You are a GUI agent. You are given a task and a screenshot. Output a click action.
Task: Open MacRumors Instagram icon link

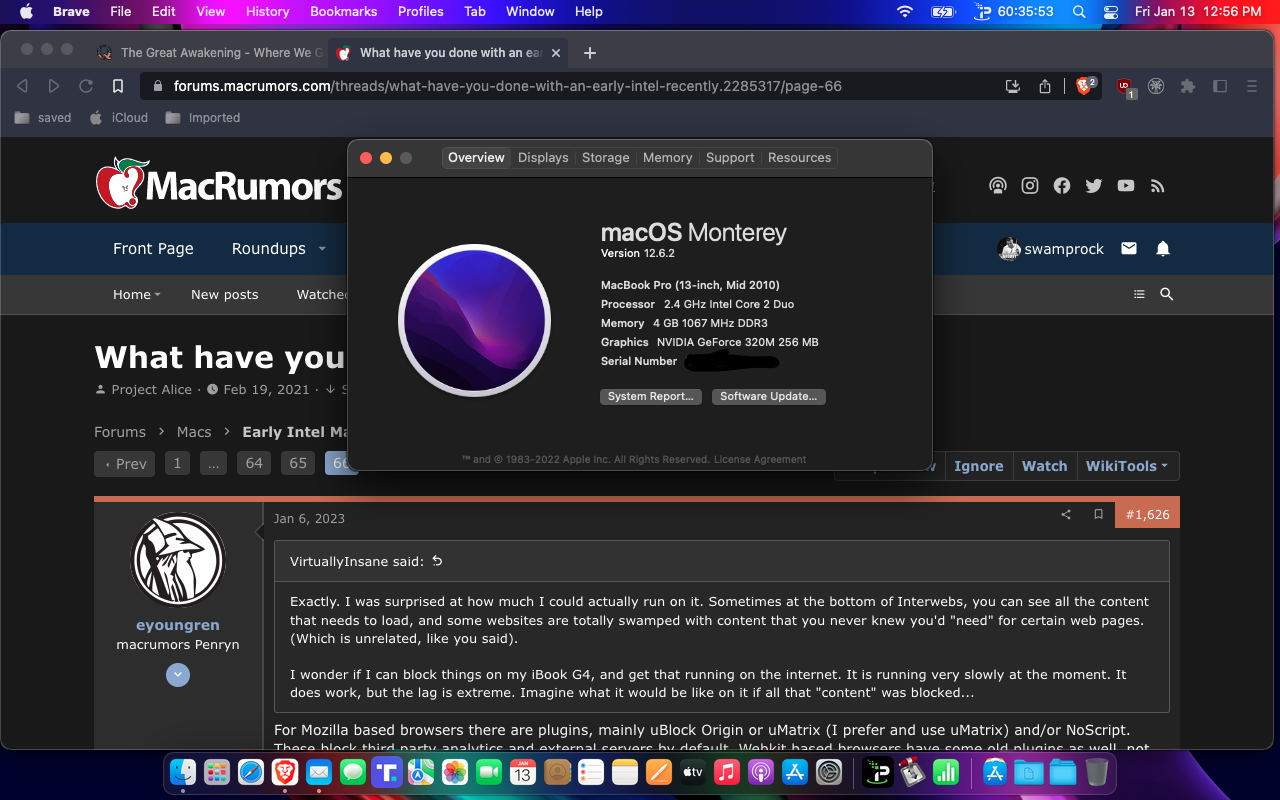1030,185
